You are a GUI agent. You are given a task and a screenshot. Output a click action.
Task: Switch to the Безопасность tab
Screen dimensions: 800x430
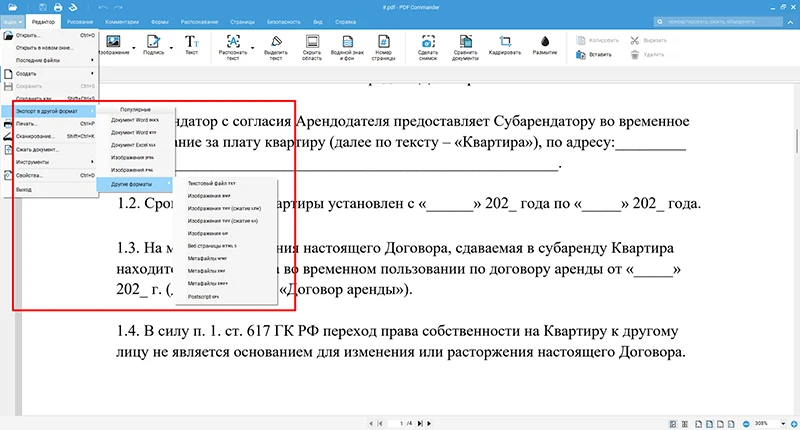click(284, 22)
